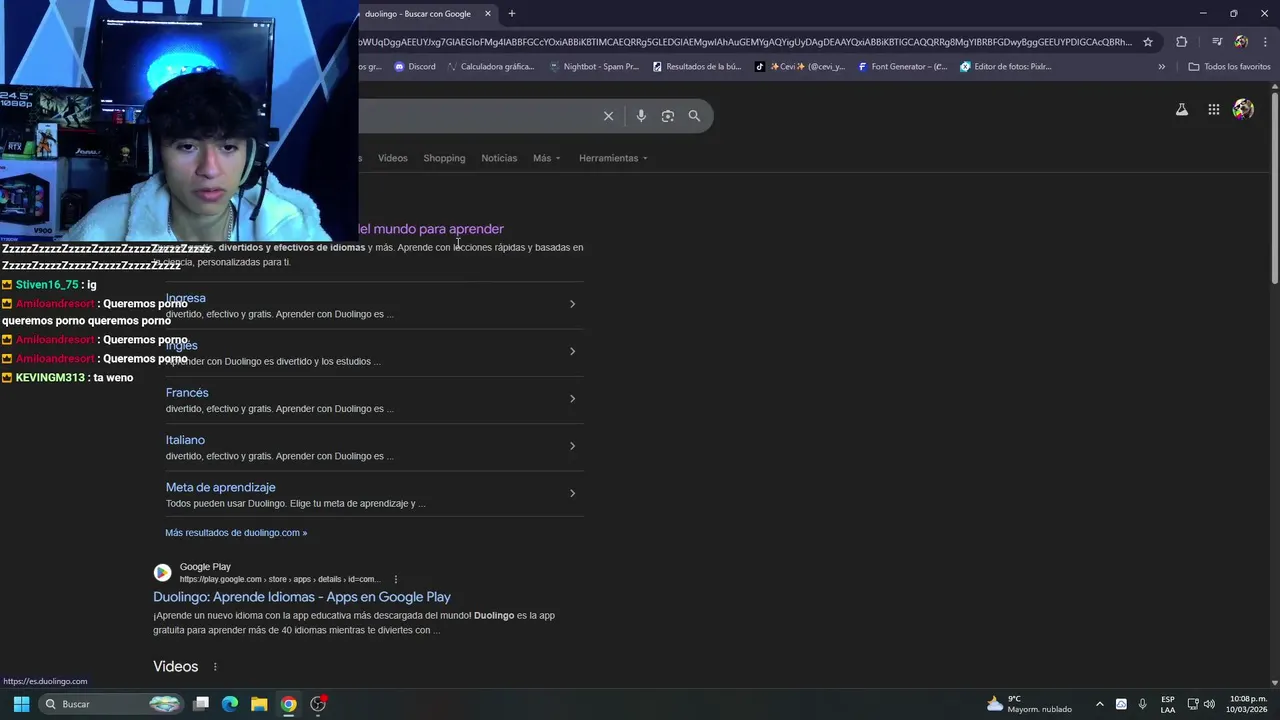Open the weather widget showing 9°C

pos(1029,704)
